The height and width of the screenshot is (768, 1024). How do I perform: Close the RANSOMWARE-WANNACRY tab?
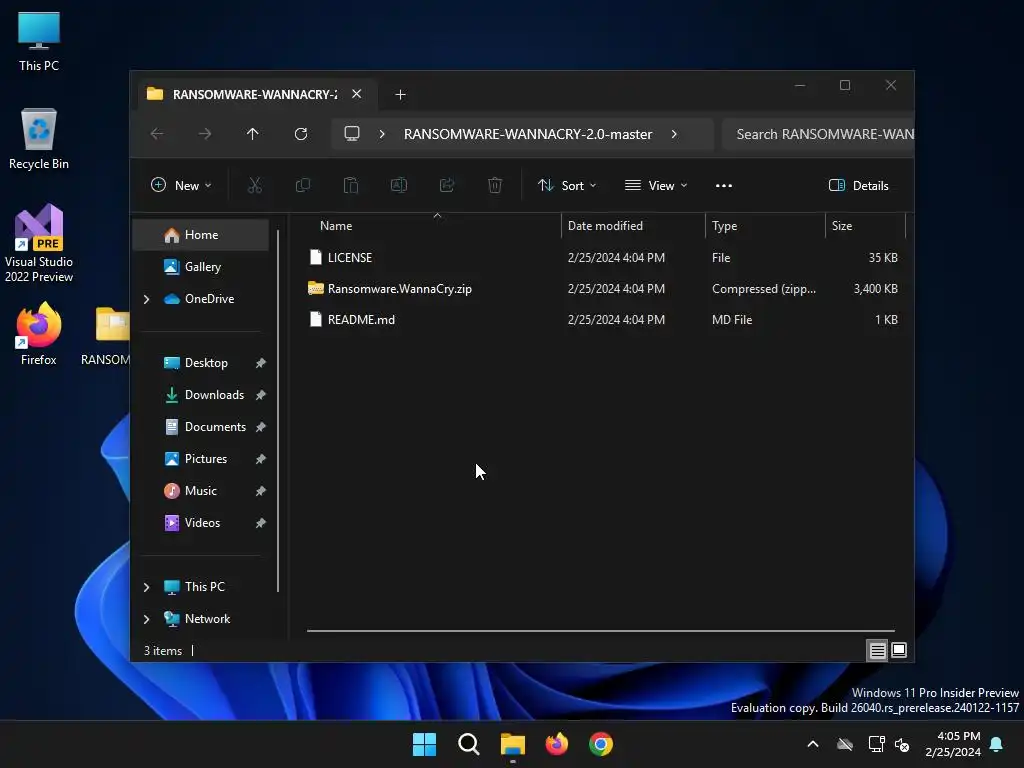[x=357, y=94]
